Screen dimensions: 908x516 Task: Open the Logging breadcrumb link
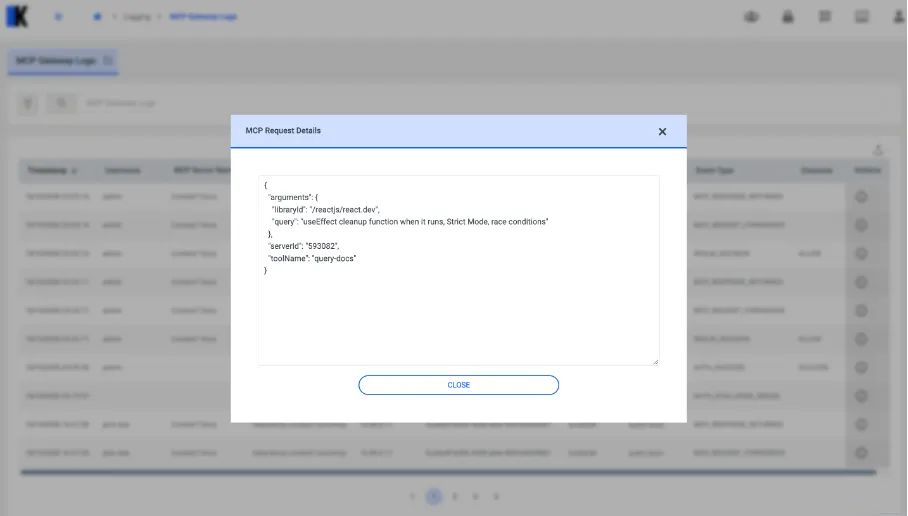137,17
